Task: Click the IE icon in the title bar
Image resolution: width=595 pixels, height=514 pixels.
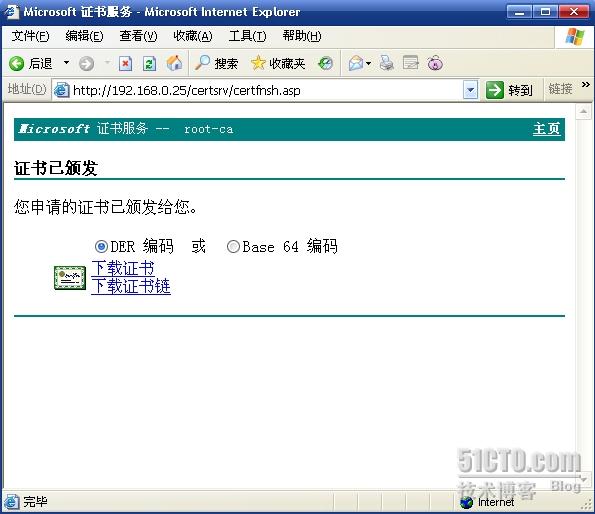Action: pyautogui.click(x=11, y=11)
